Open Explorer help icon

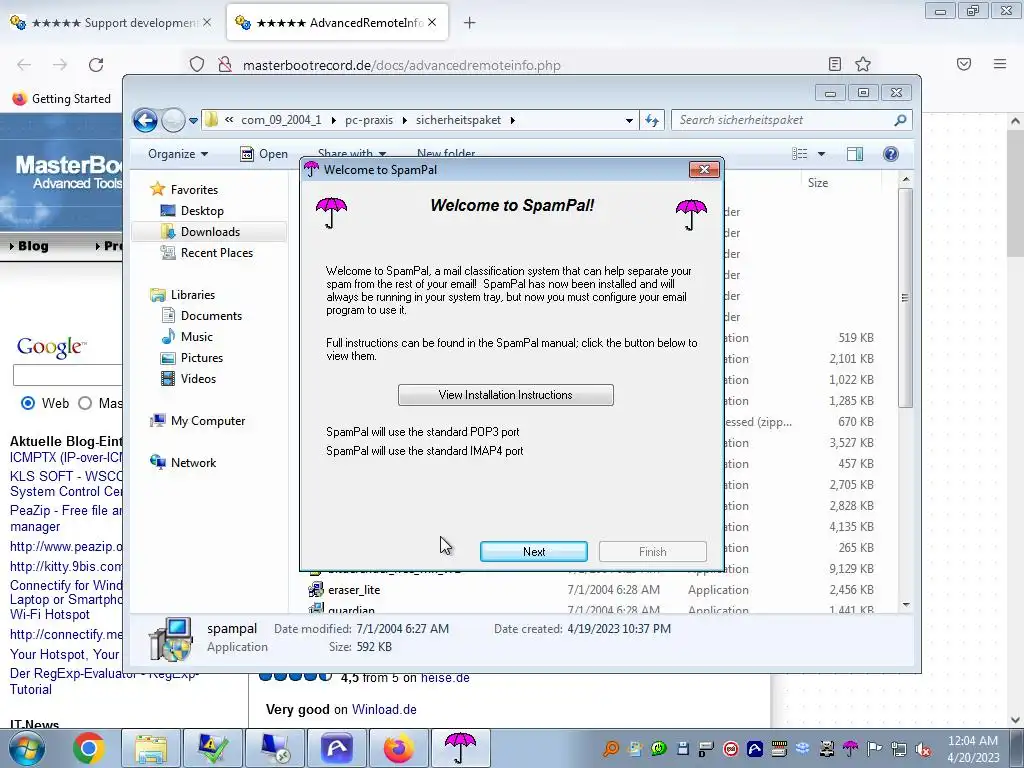click(891, 154)
